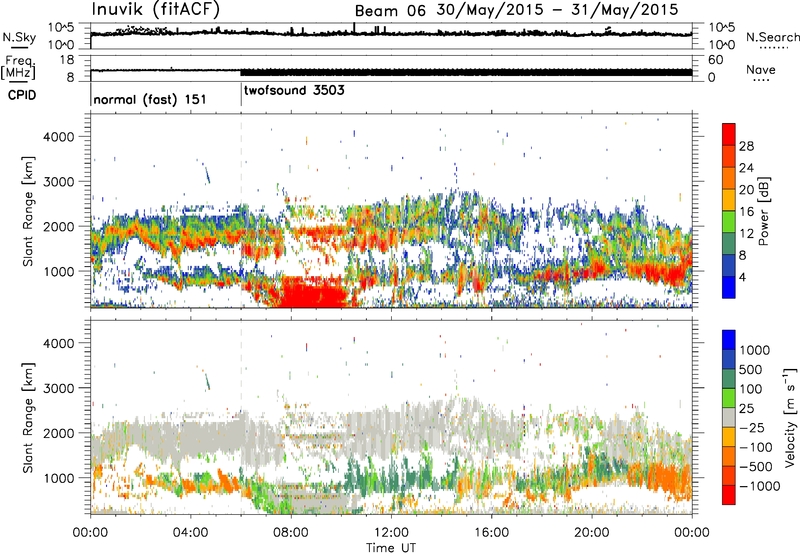Click the 'Velocity [m s-1]' color bar label
Viewport: 800px width, 554px height.
click(790, 417)
